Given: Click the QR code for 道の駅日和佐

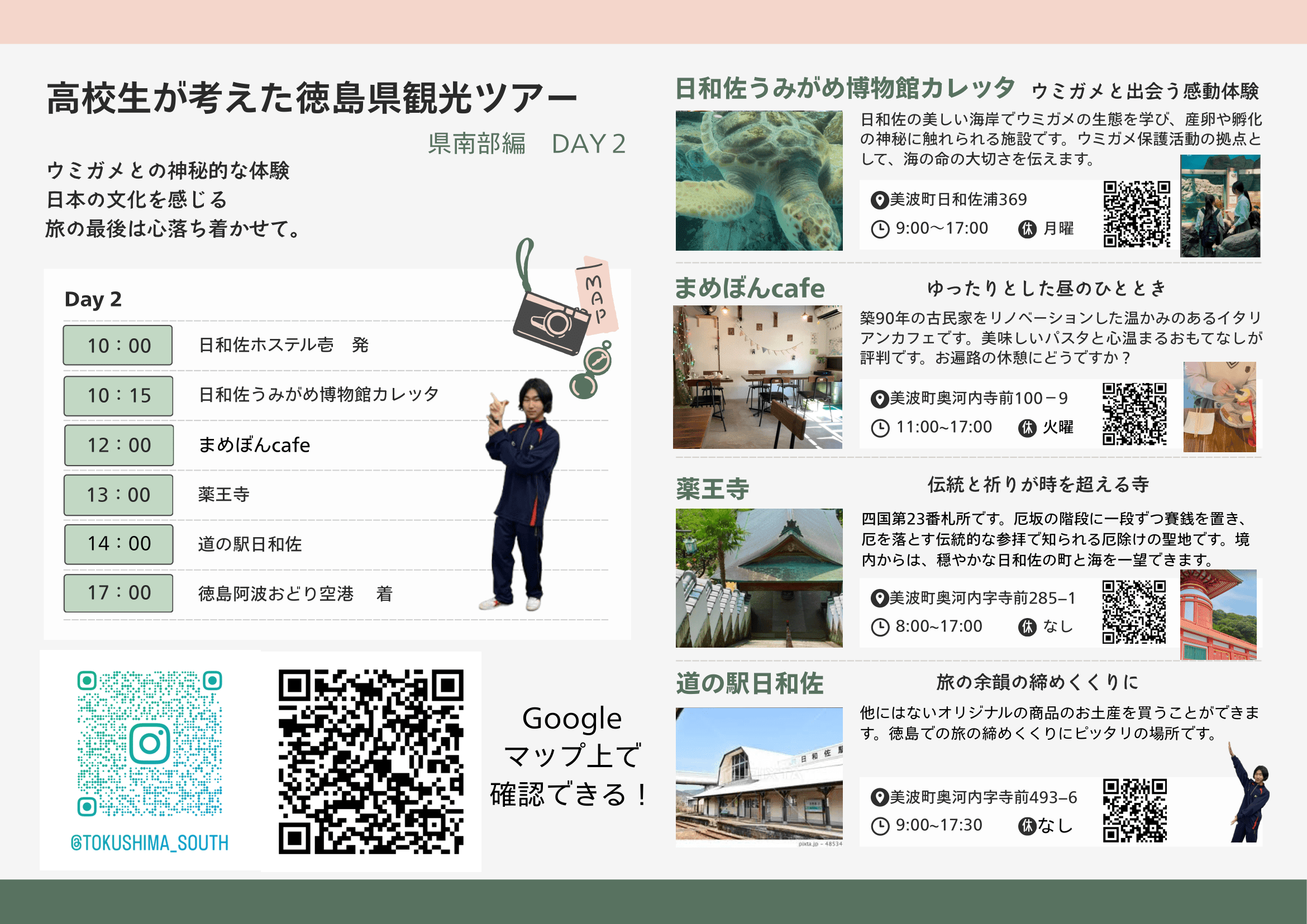Looking at the screenshot, I should click(x=1134, y=810).
